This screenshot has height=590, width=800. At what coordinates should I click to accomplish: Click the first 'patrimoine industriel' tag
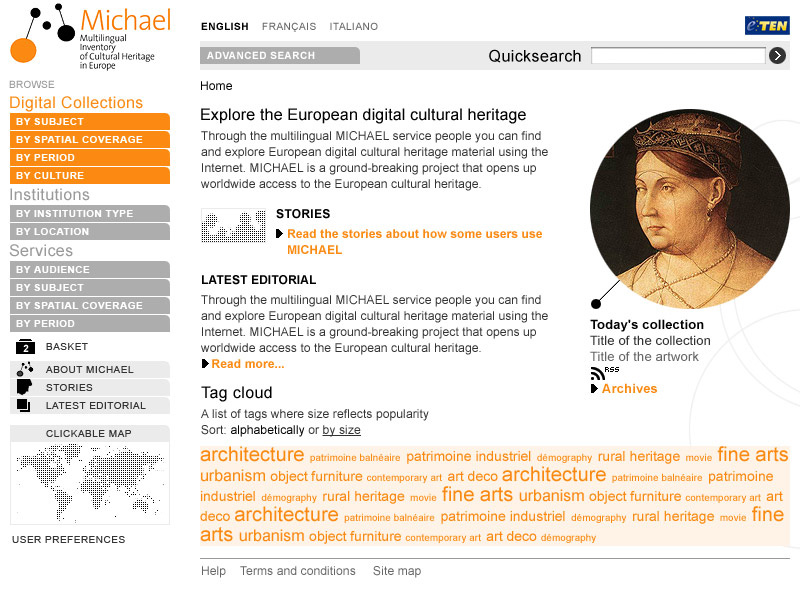pyautogui.click(x=468, y=456)
